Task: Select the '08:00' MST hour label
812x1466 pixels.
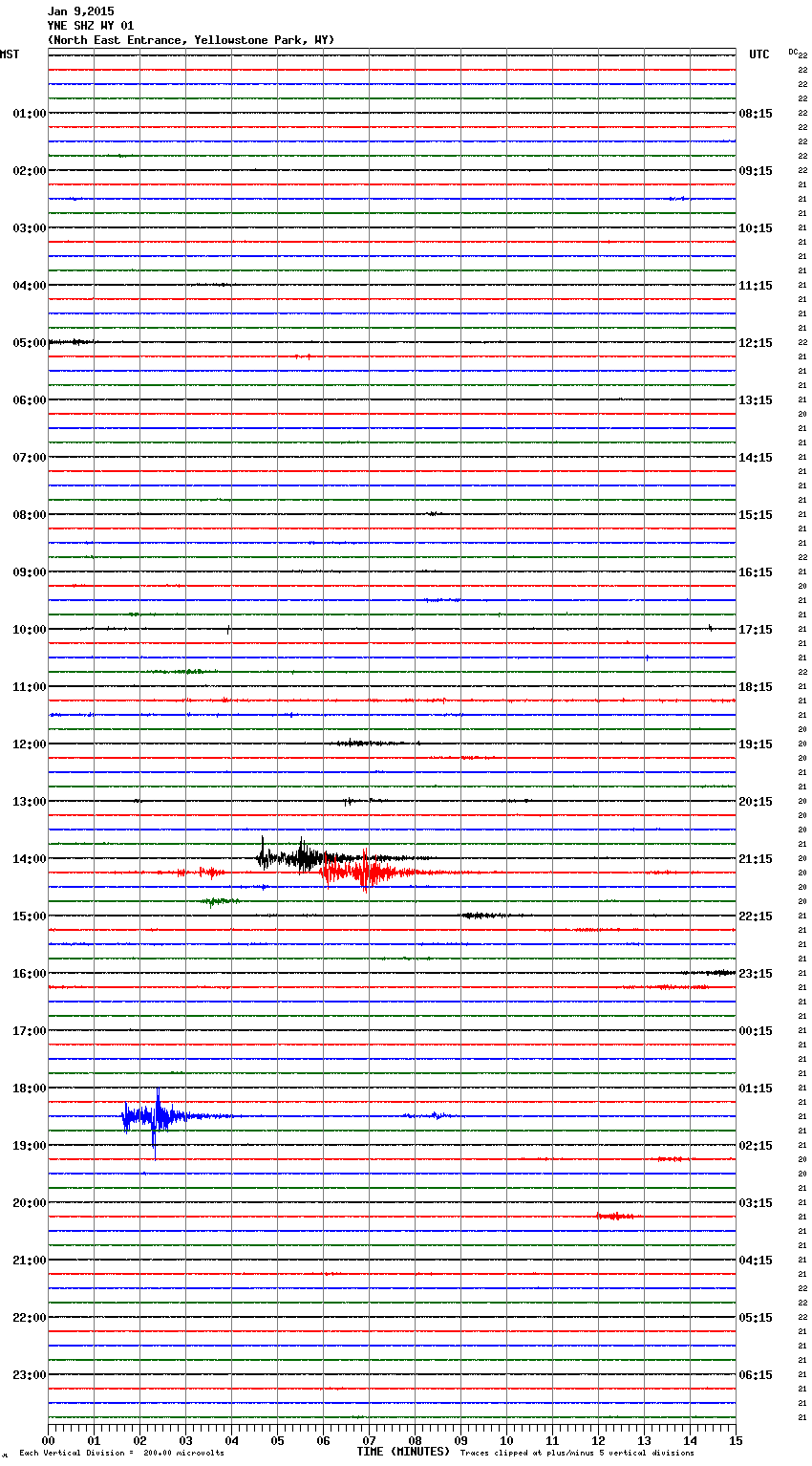Action: tap(30, 515)
